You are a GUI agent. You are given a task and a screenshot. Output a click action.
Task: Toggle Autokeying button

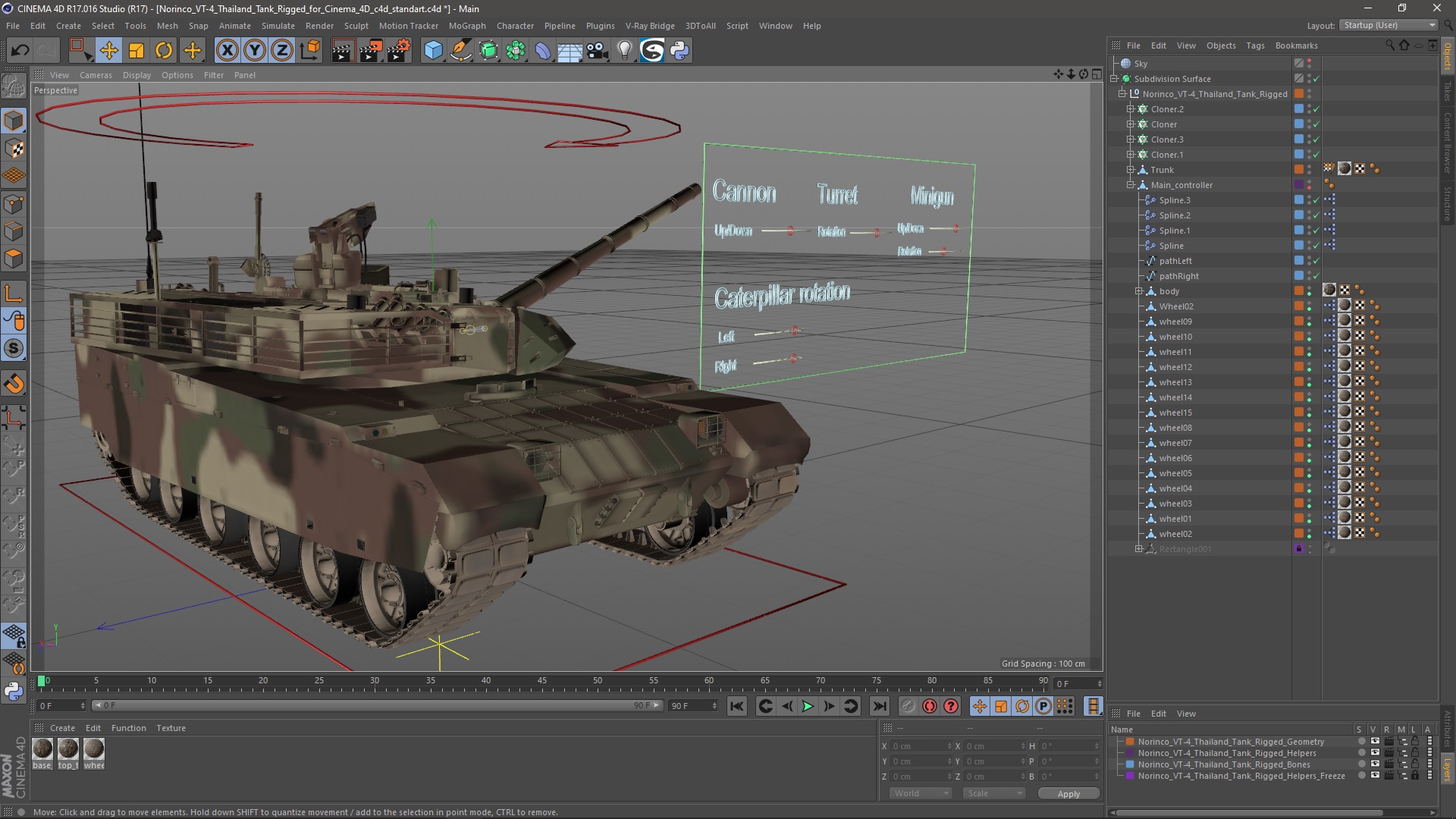929,706
